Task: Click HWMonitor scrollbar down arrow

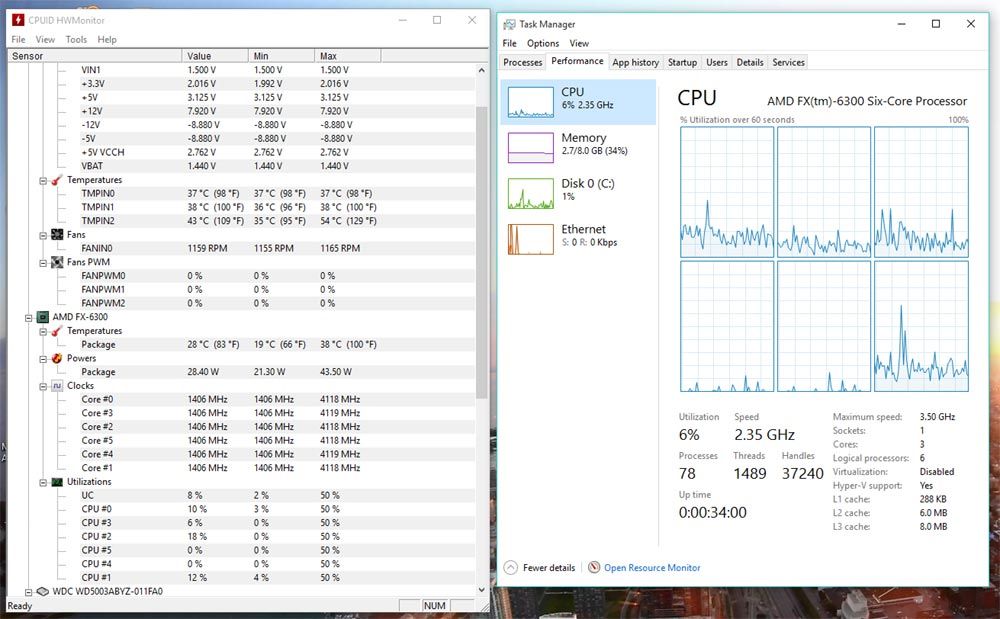Action: (482, 590)
